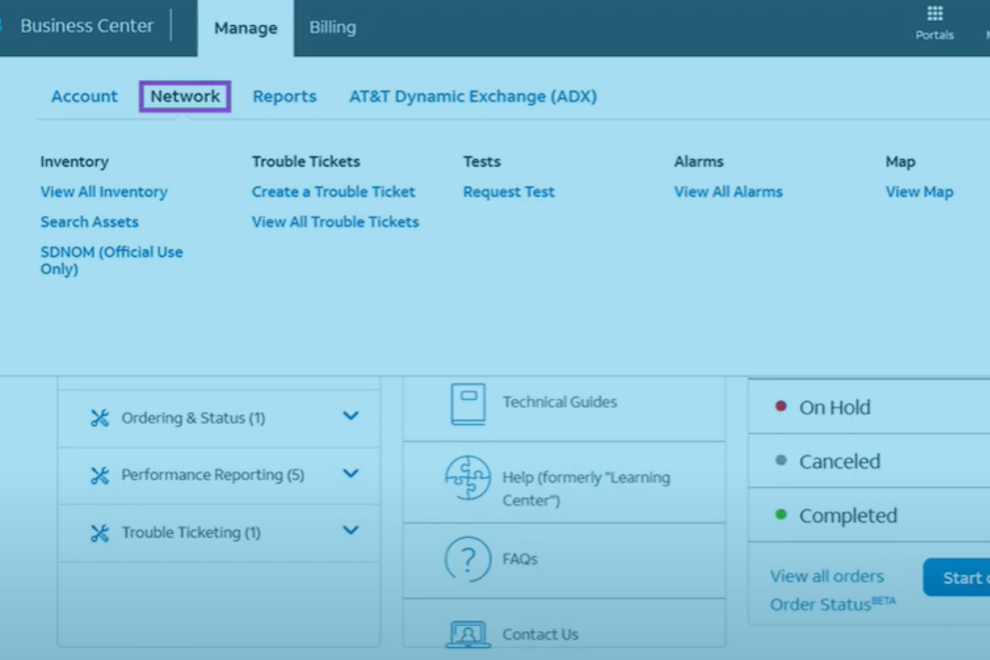990x660 pixels.
Task: Open Order Status BETA link
Action: coord(833,604)
